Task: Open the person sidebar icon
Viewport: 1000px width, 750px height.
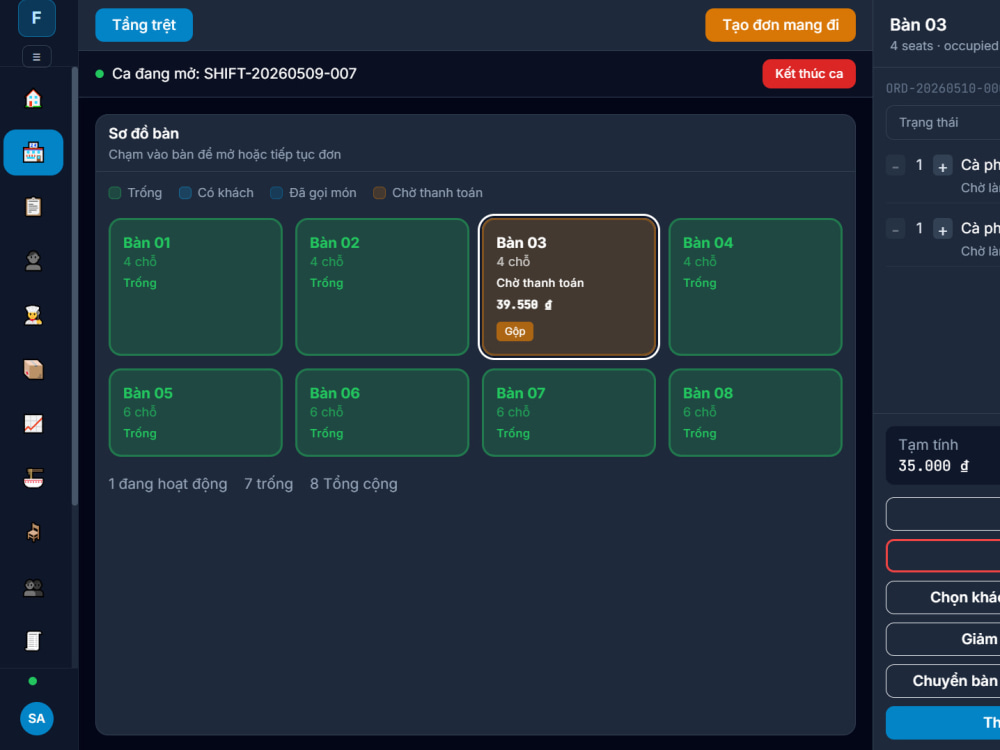Action: (x=33, y=261)
